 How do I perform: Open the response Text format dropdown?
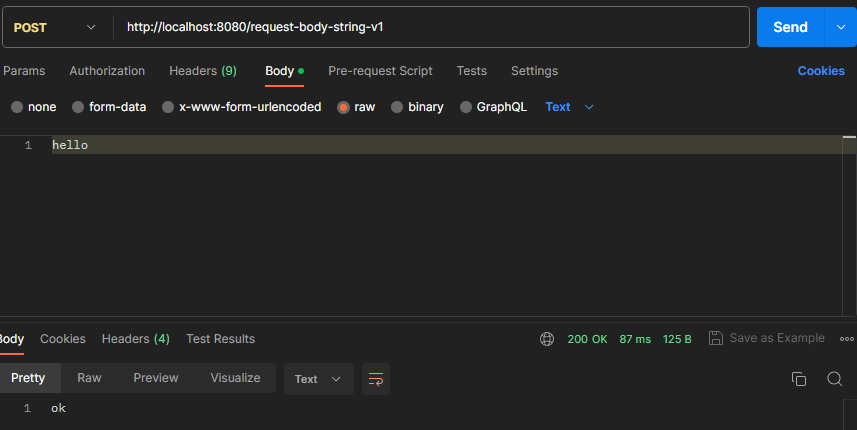click(x=318, y=379)
